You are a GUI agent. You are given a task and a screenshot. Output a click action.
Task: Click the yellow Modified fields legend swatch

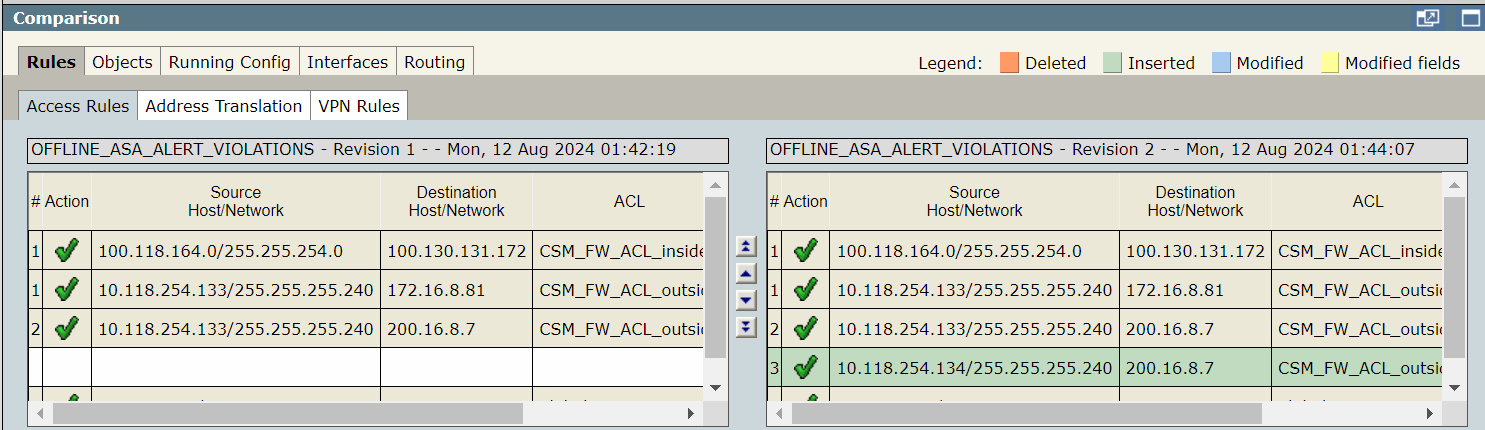point(1329,63)
